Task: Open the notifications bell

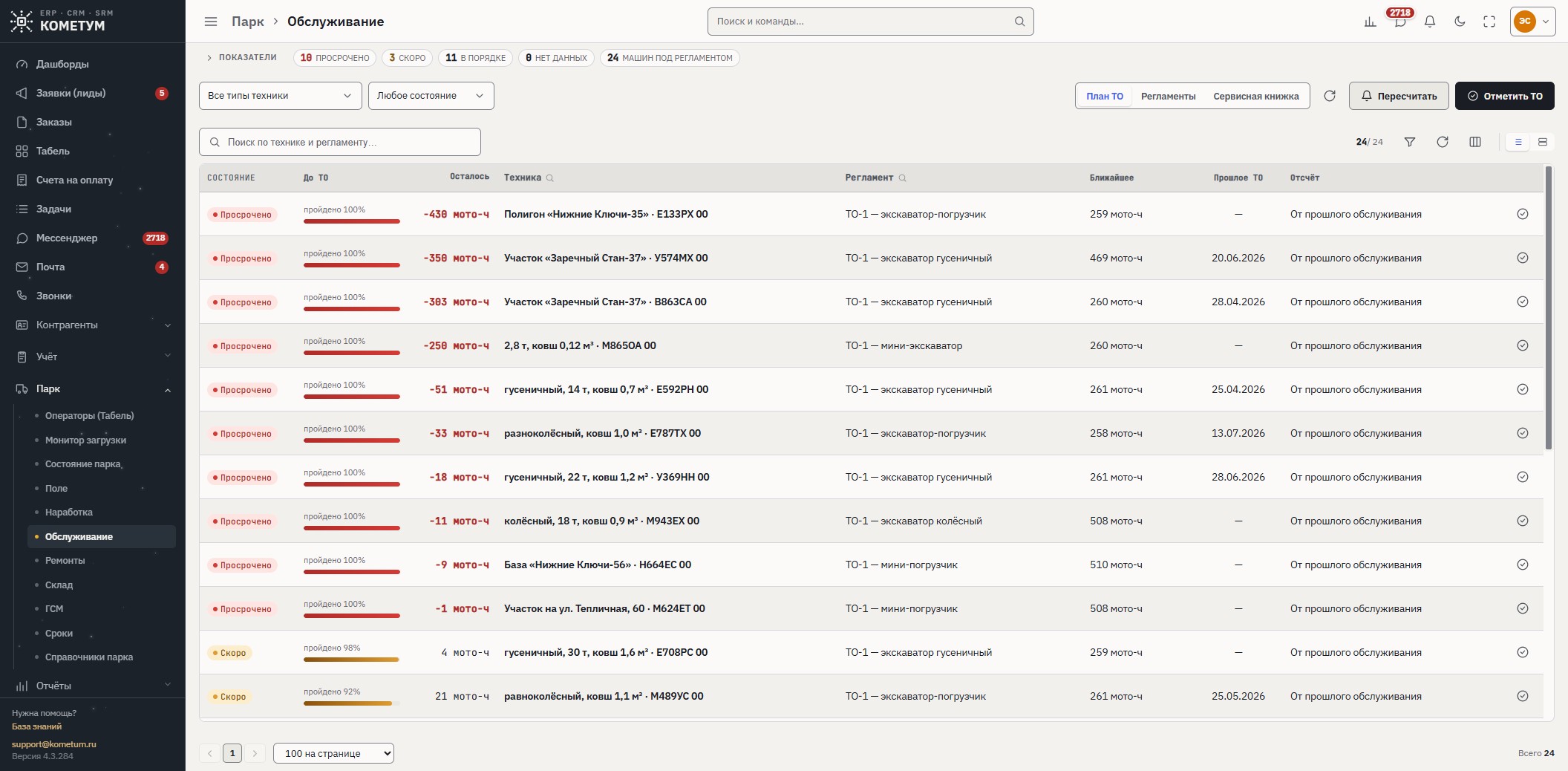Action: pyautogui.click(x=1430, y=22)
